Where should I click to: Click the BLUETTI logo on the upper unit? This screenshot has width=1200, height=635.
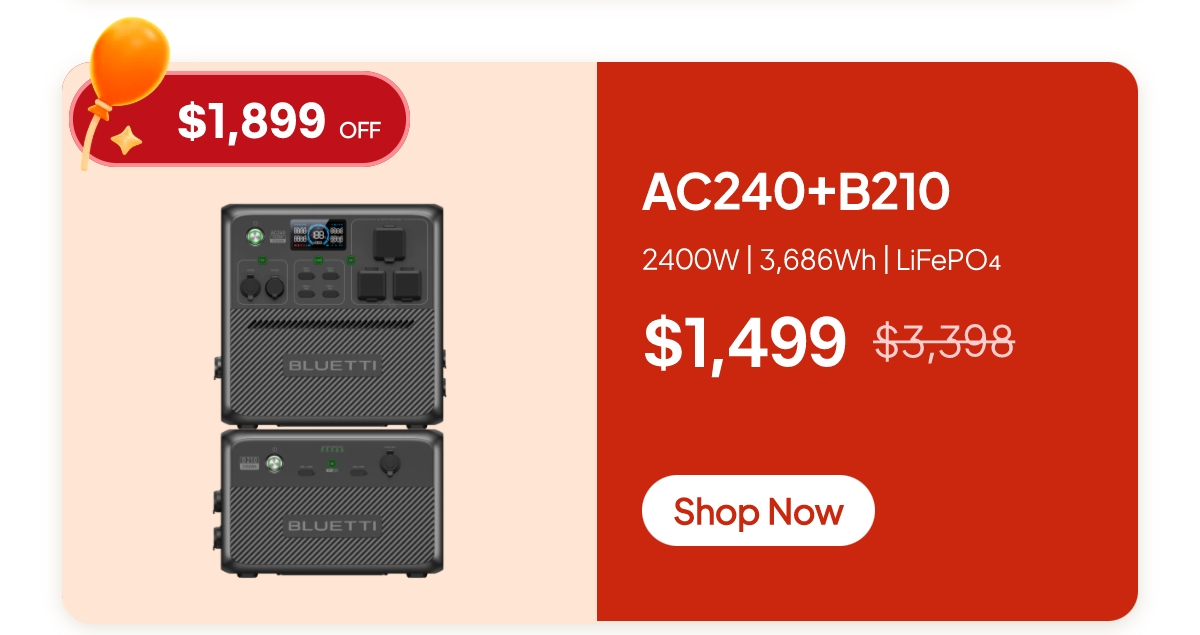tap(332, 365)
